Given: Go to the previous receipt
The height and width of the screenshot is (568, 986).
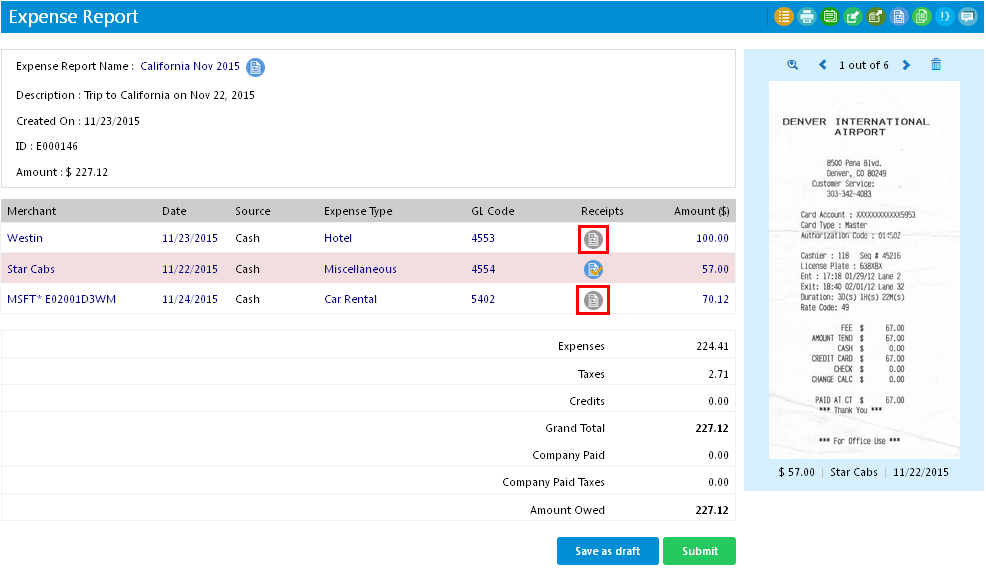Looking at the screenshot, I should pyautogui.click(x=823, y=65).
